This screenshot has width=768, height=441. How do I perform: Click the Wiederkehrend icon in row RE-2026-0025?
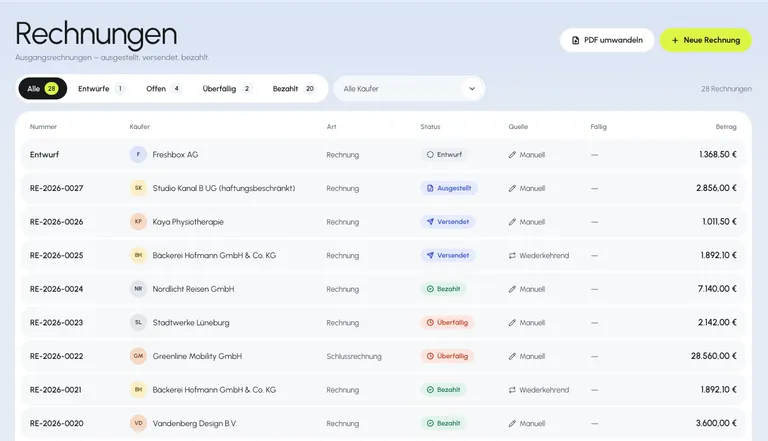coord(512,255)
